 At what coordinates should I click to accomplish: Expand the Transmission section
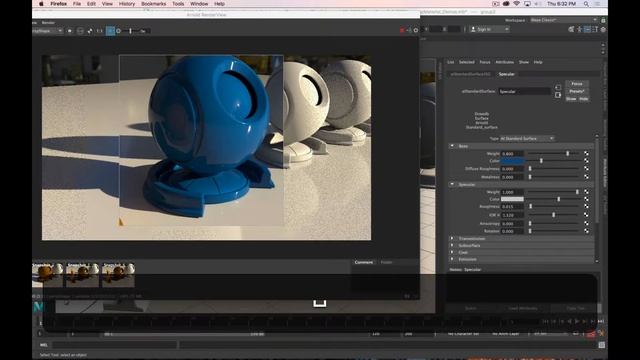pos(452,239)
